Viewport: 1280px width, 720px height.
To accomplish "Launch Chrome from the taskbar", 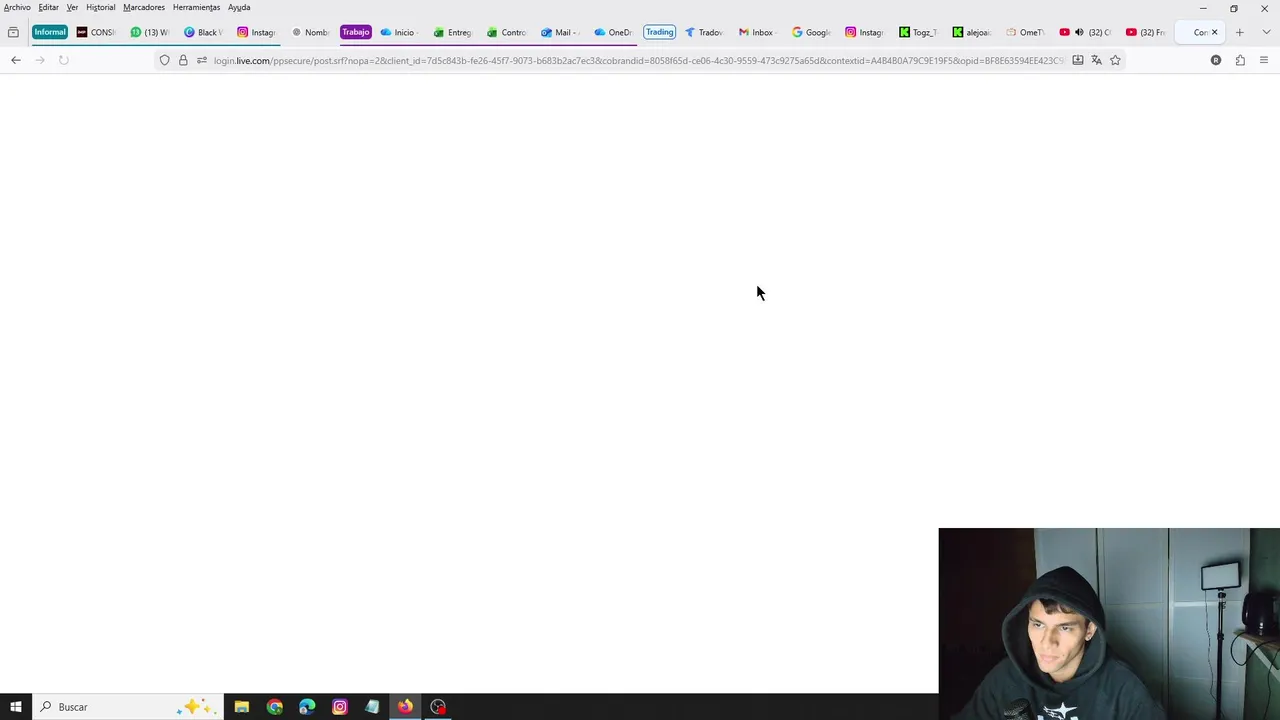I will point(274,707).
